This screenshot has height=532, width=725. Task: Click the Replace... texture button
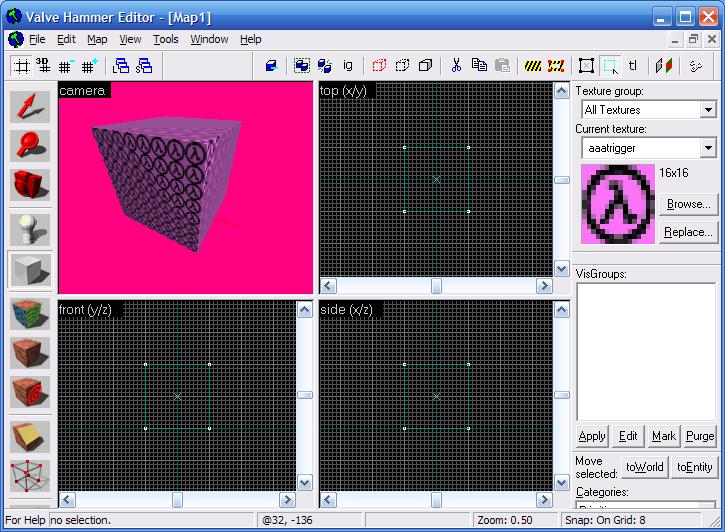(688, 232)
